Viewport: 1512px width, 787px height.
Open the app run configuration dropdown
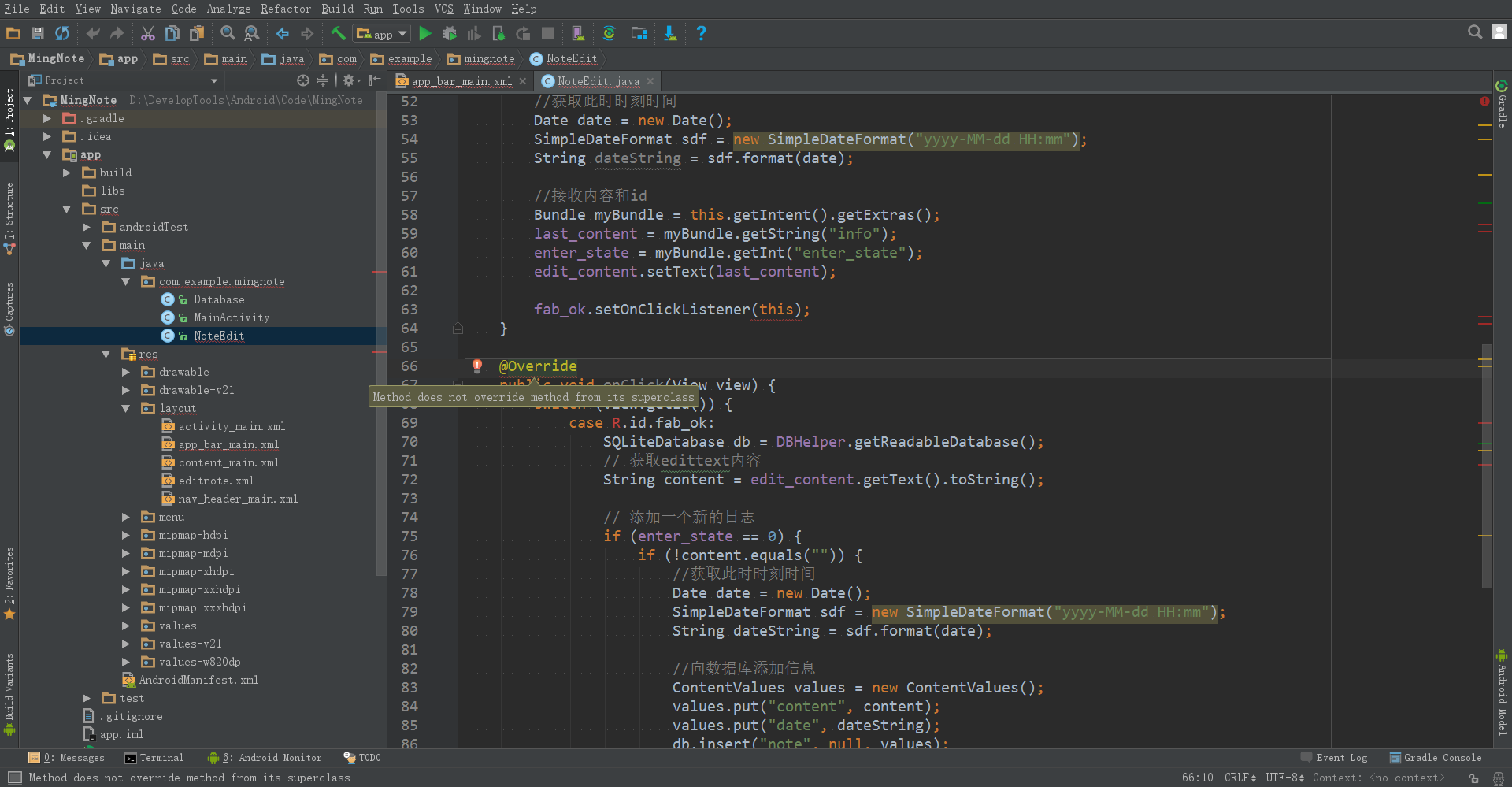click(x=382, y=33)
